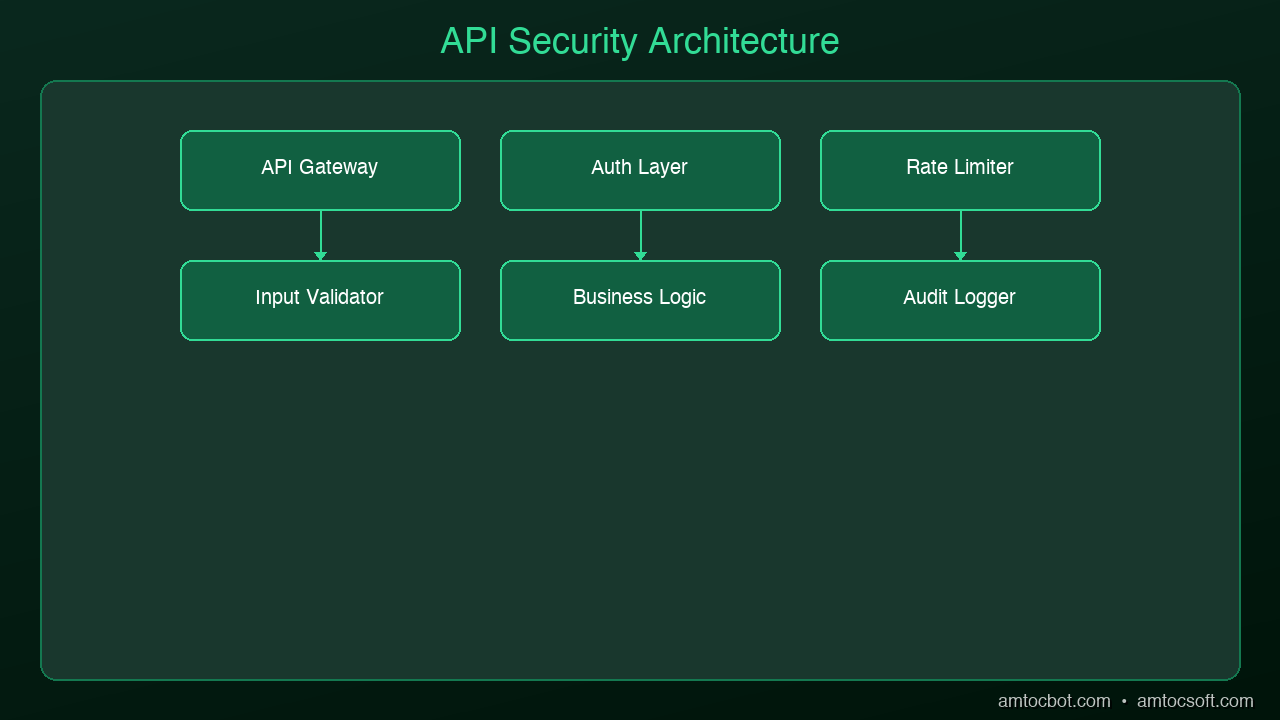
Task: Click the API Security Architecture title
Action: point(640,41)
